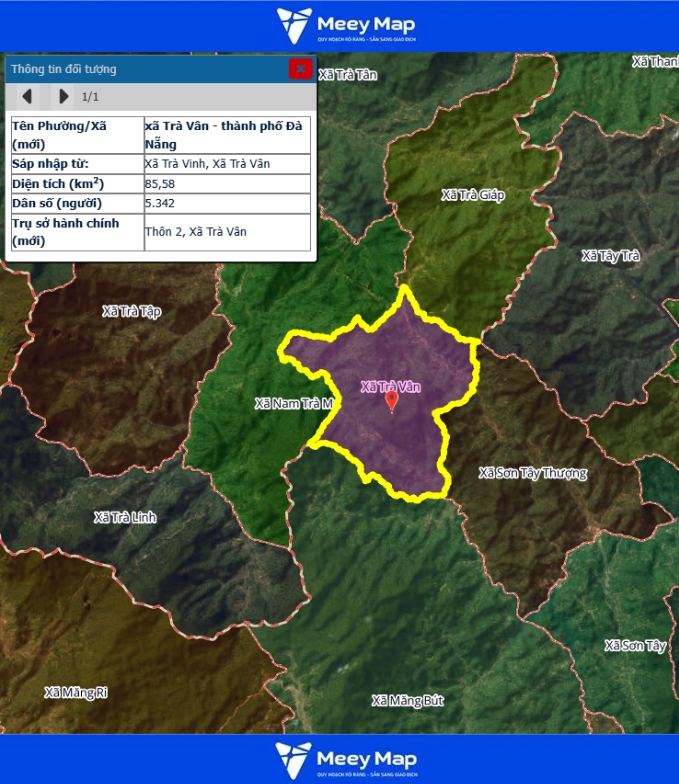This screenshot has width=679, height=784.
Task: Click the Meey Map logo in header
Action: tap(346, 25)
